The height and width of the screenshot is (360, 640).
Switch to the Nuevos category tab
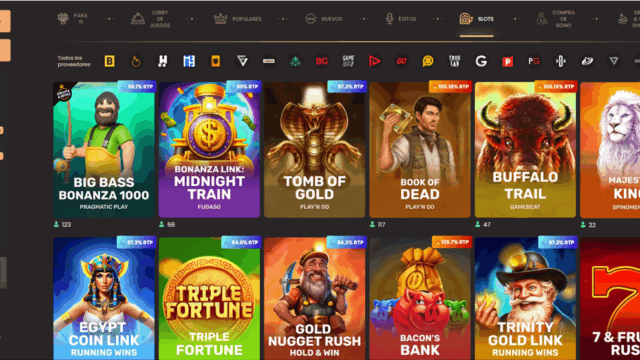[324, 19]
